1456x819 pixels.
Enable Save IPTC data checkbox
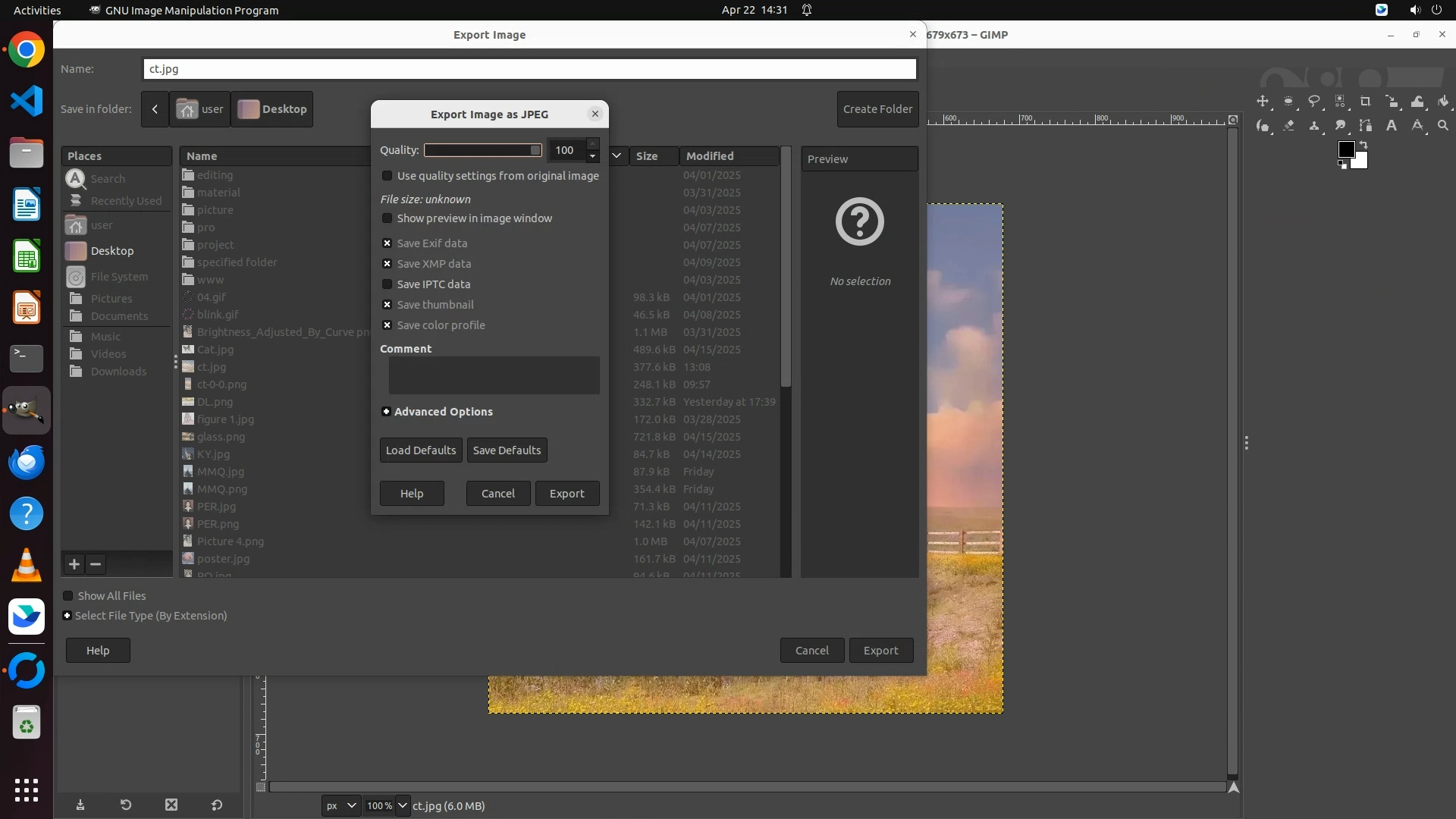388,284
